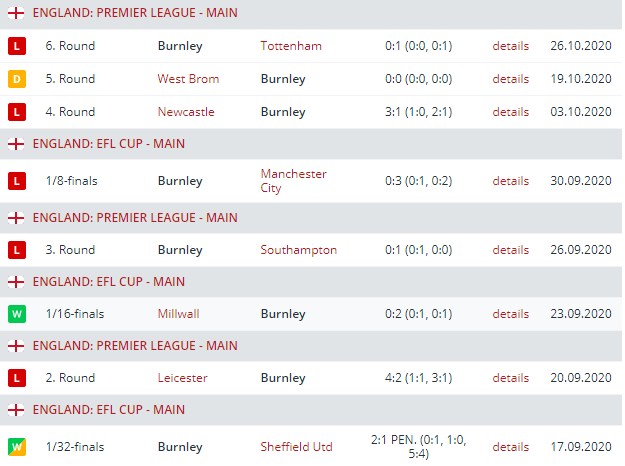Screen dimensions: 625x466
Task: View details of Newcastle vs Burnley
Action: pos(510,112)
